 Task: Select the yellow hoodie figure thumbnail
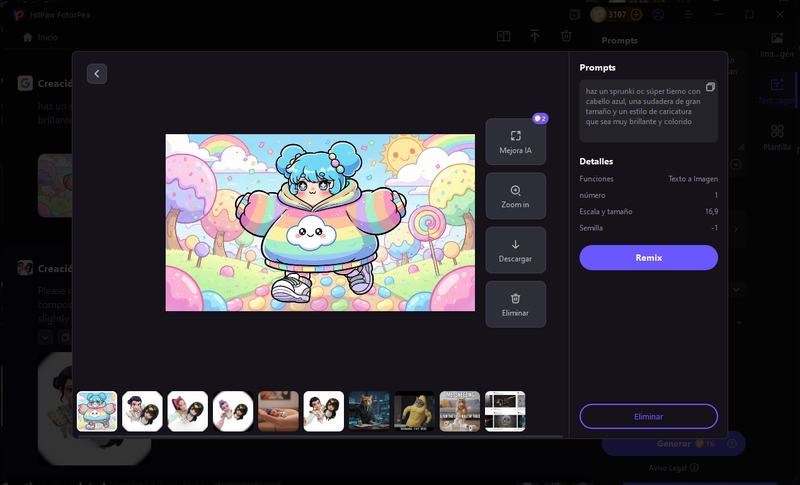click(x=414, y=411)
